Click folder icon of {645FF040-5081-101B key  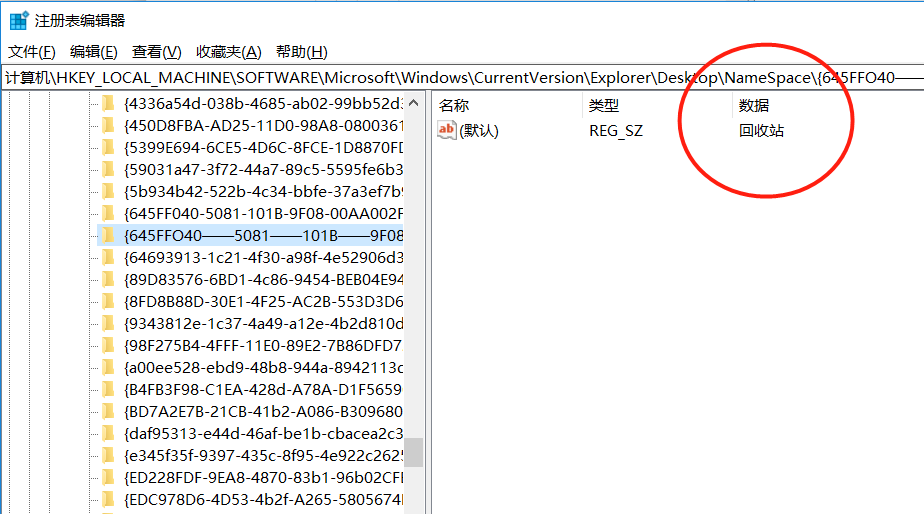[x=108, y=213]
